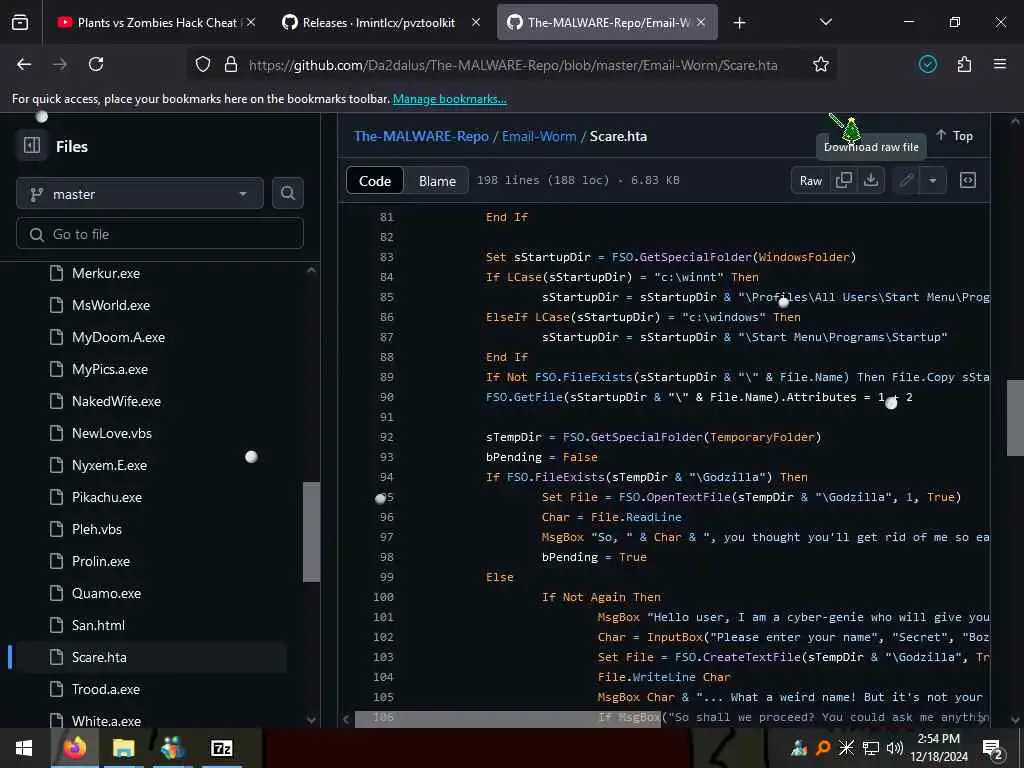Switch to Releases pvztoolkit tab
Screen dimensions: 1024x768
coord(379,23)
